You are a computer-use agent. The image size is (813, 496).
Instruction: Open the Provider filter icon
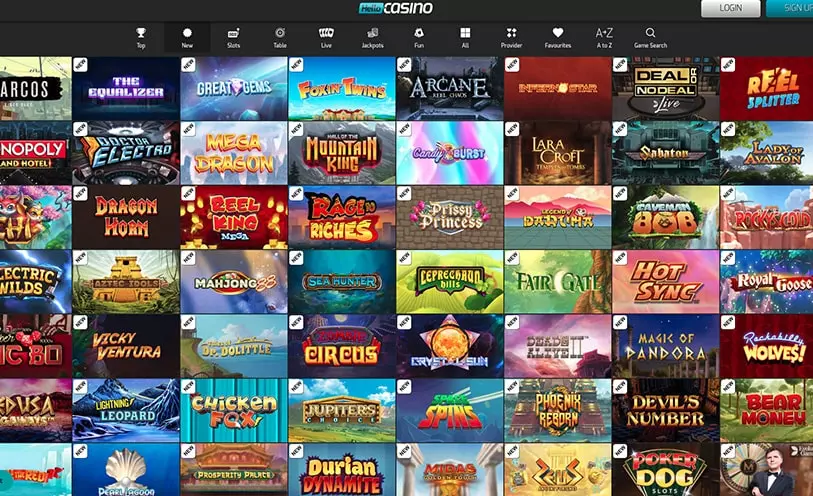pos(511,33)
